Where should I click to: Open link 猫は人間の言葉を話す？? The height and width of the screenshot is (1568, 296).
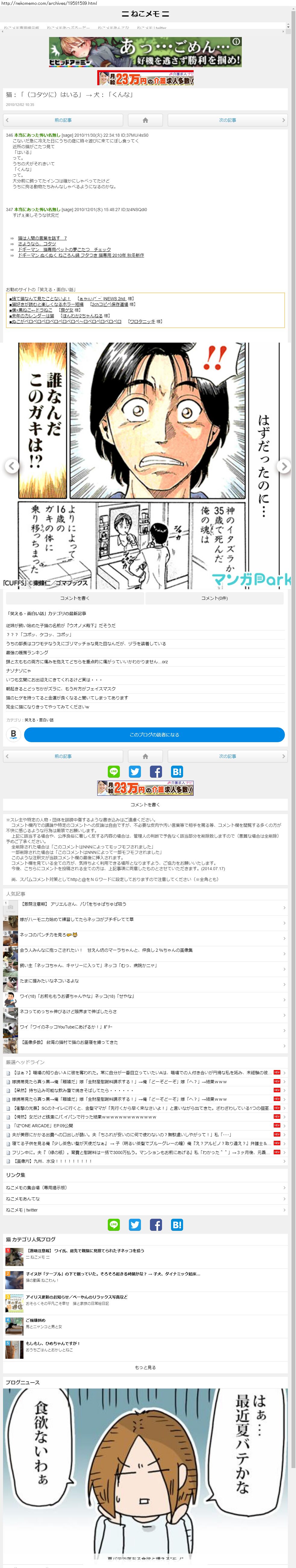click(x=42, y=238)
